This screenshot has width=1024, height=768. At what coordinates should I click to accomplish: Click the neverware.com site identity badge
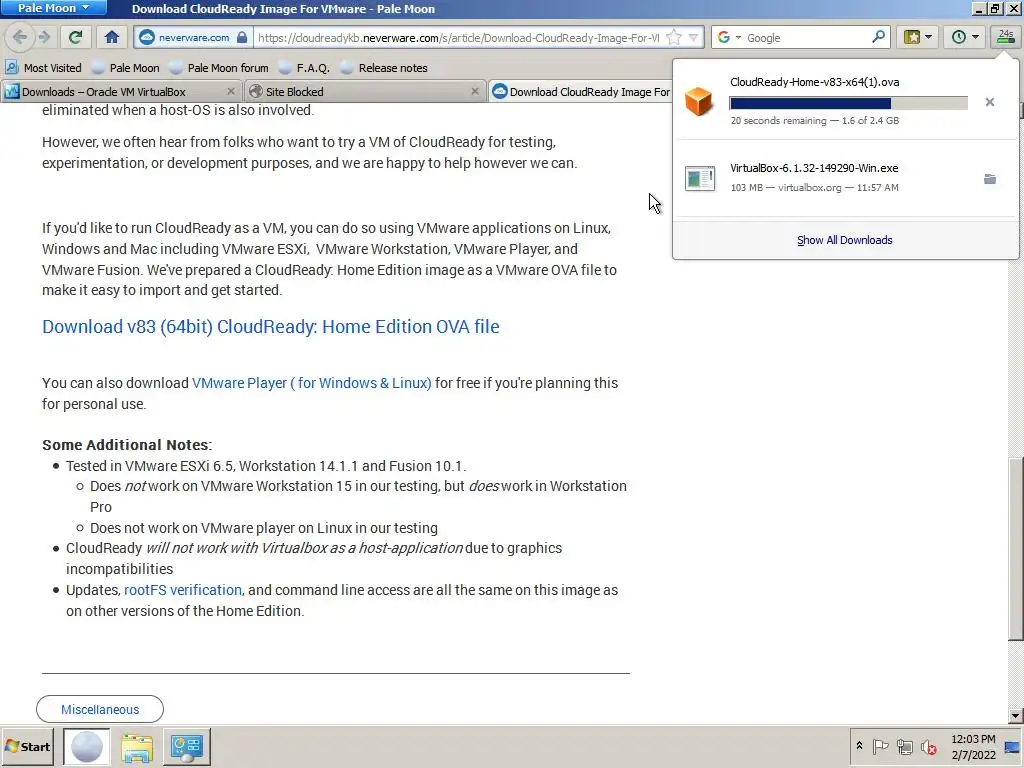(x=193, y=38)
